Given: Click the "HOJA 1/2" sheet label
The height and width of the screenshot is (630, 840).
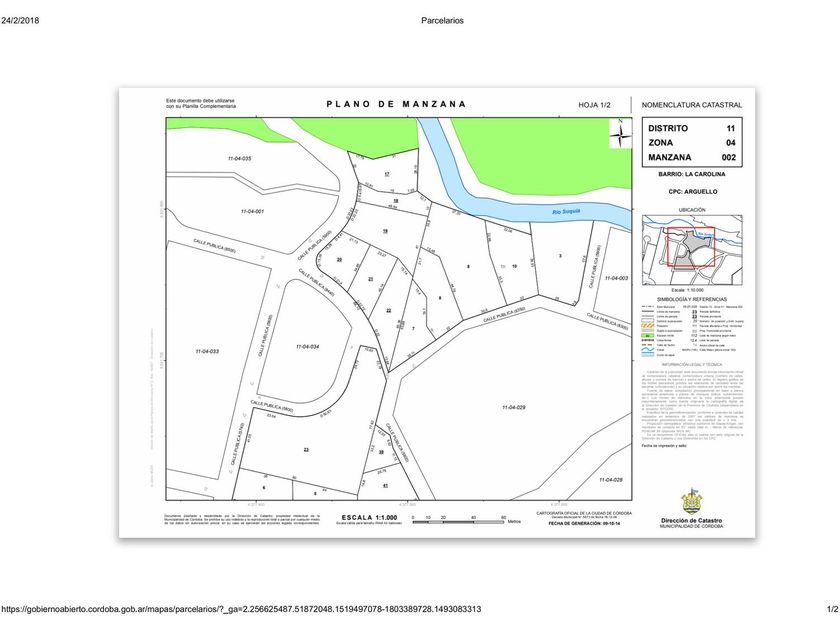Looking at the screenshot, I should pos(594,105).
